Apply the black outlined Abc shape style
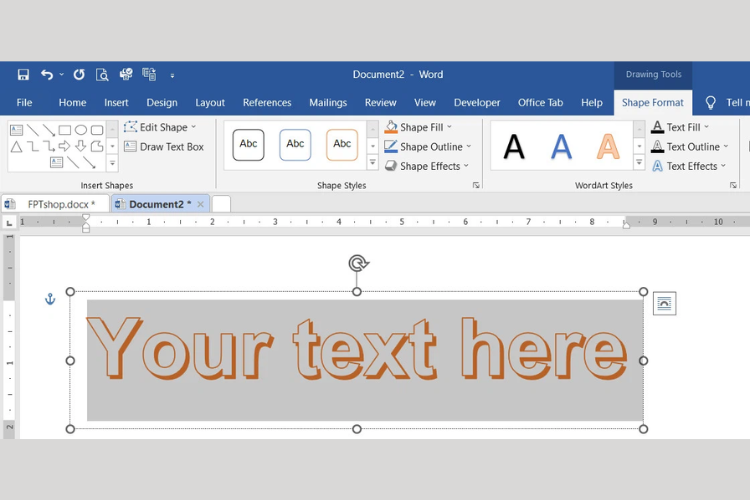The height and width of the screenshot is (500, 750). point(248,144)
